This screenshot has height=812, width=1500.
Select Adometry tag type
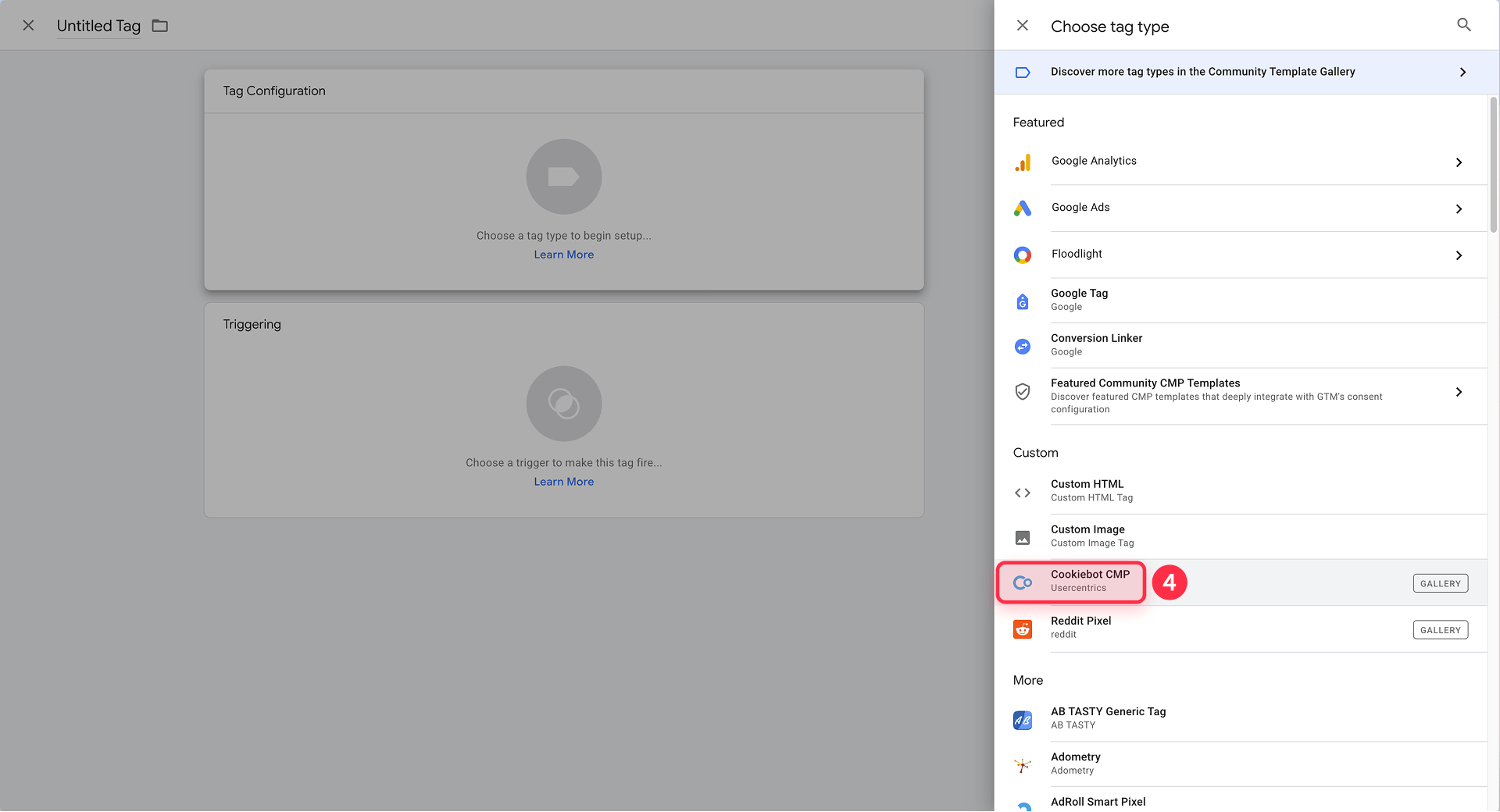click(x=1241, y=764)
